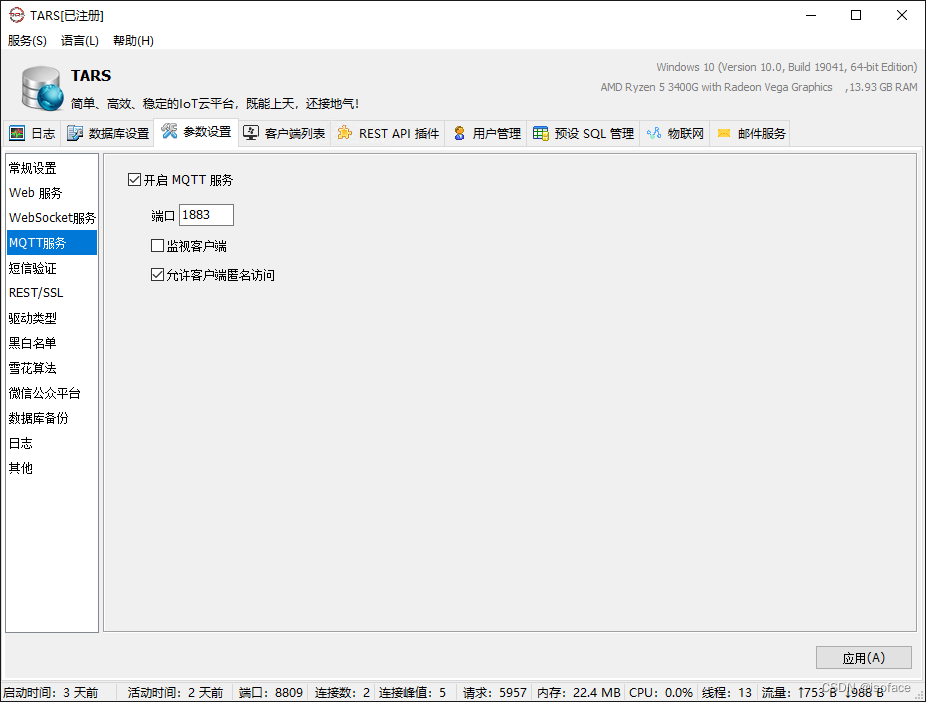926x702 pixels.
Task: Click the 参数设置 wrench tools icon
Action: coord(169,131)
